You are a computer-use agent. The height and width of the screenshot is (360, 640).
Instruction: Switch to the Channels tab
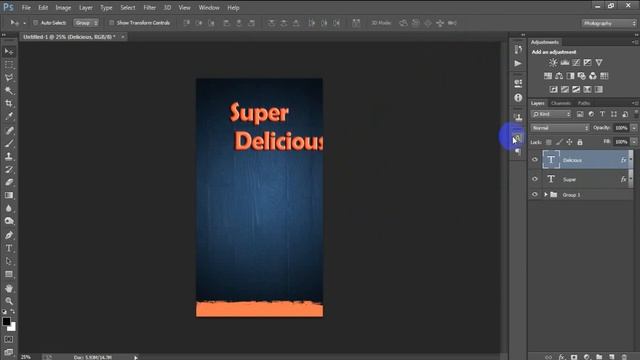point(560,103)
